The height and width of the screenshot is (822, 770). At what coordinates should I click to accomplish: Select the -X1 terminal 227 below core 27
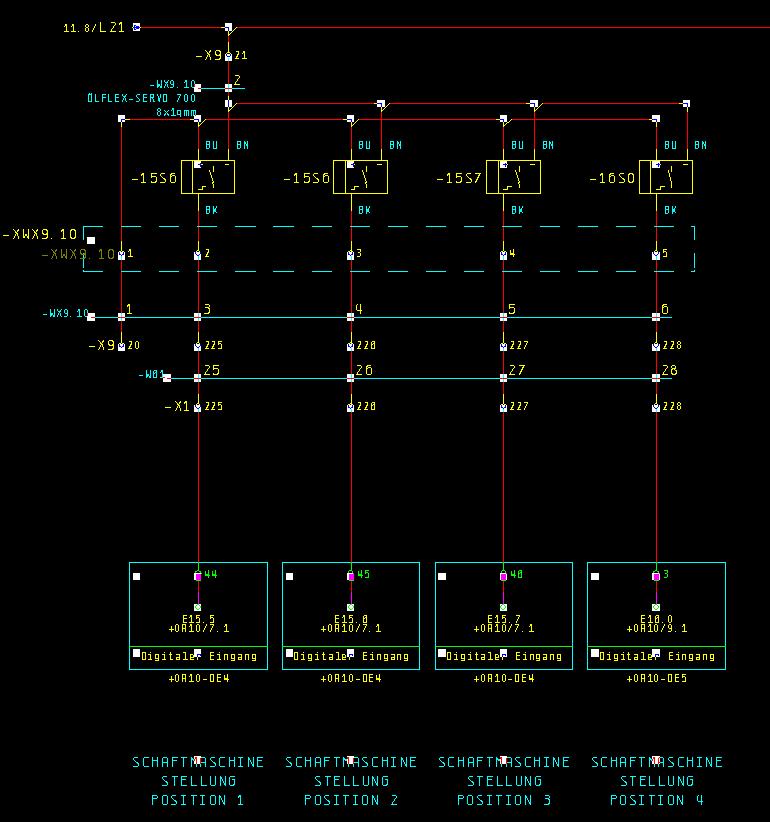[x=503, y=408]
